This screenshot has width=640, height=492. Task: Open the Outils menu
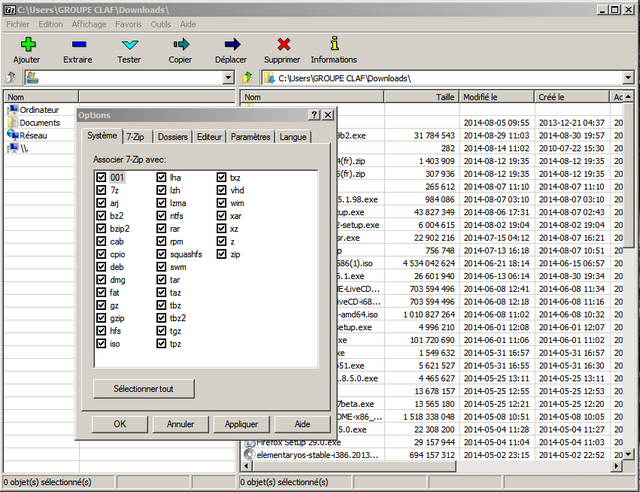pyautogui.click(x=160, y=23)
